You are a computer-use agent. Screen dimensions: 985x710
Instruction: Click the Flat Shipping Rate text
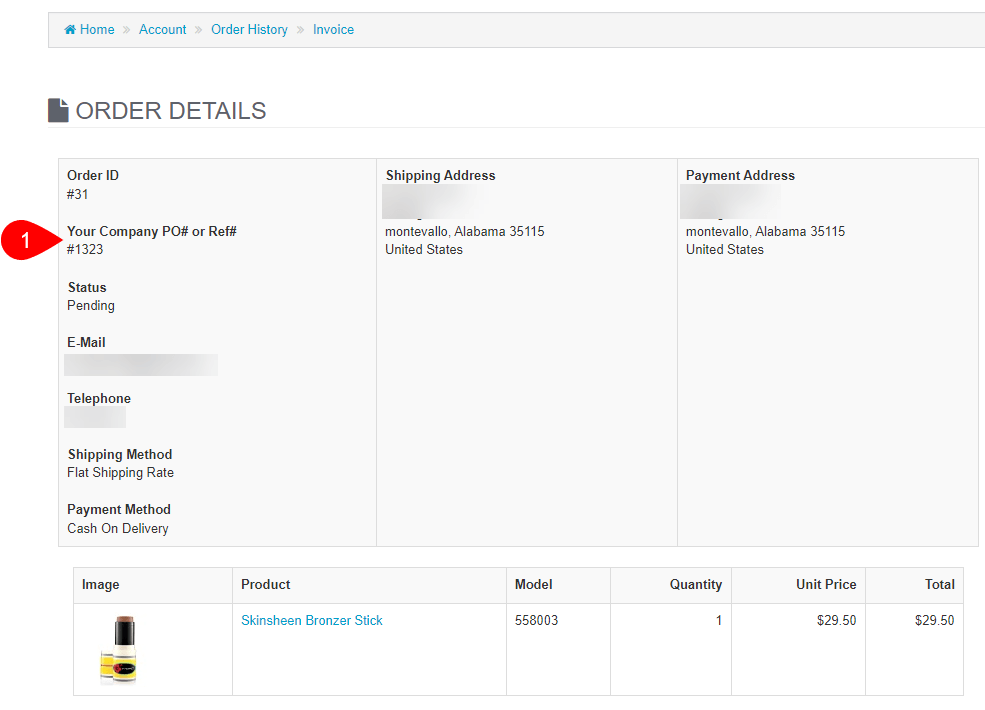(x=120, y=473)
